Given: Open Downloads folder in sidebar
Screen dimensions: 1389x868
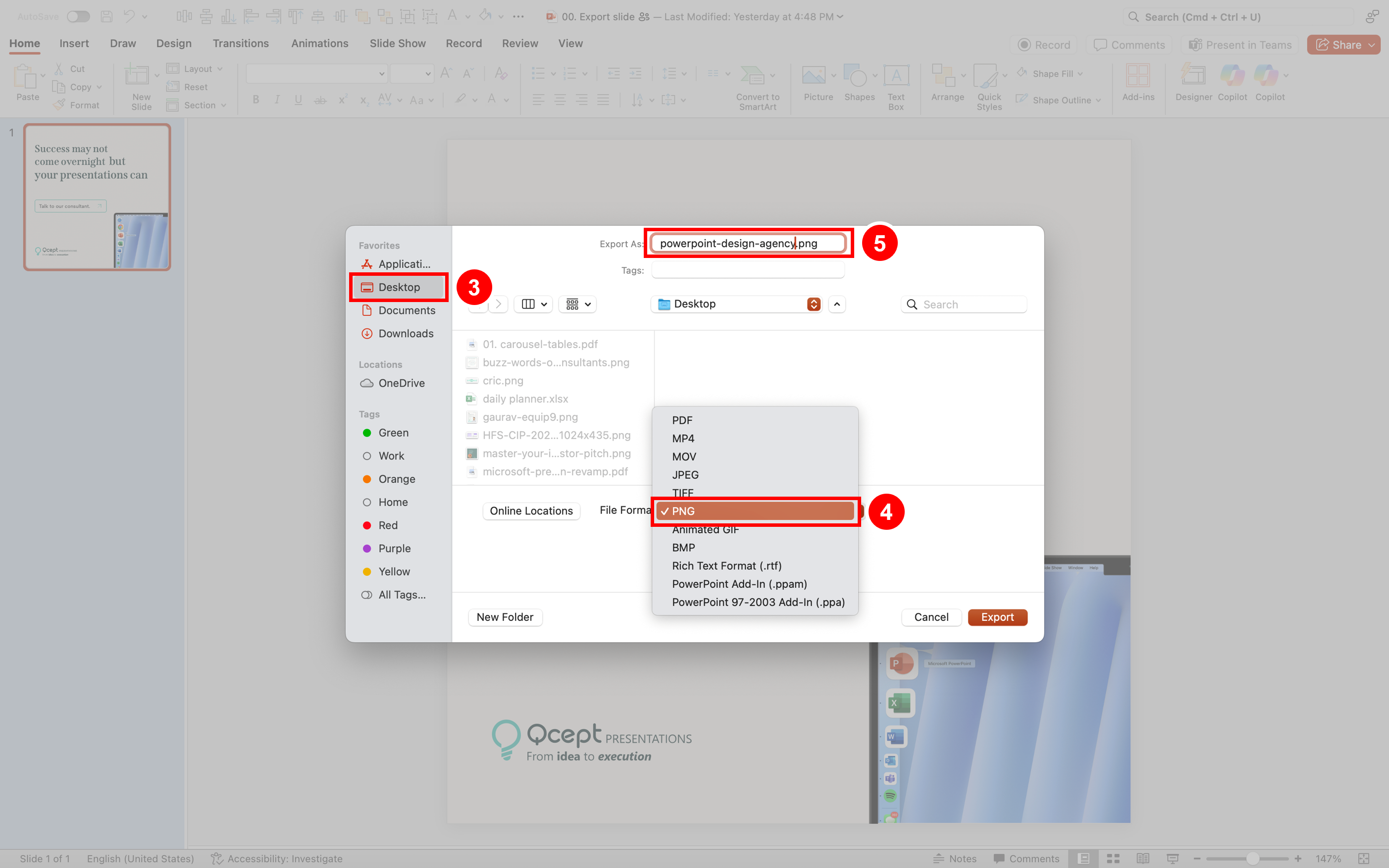Looking at the screenshot, I should point(405,334).
